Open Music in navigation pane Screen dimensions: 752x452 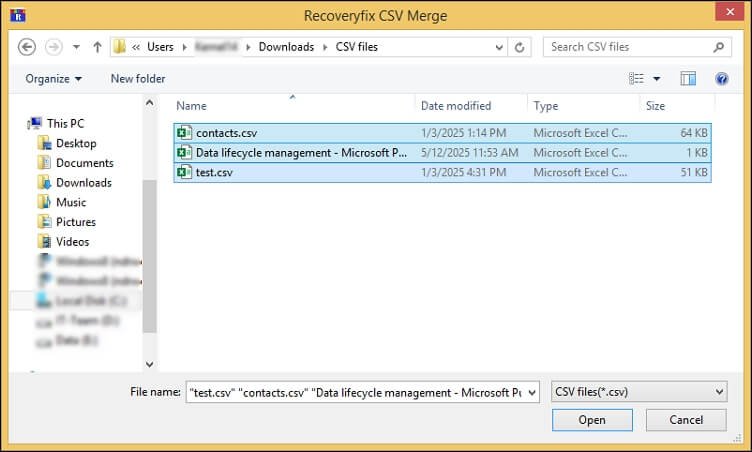(71, 202)
